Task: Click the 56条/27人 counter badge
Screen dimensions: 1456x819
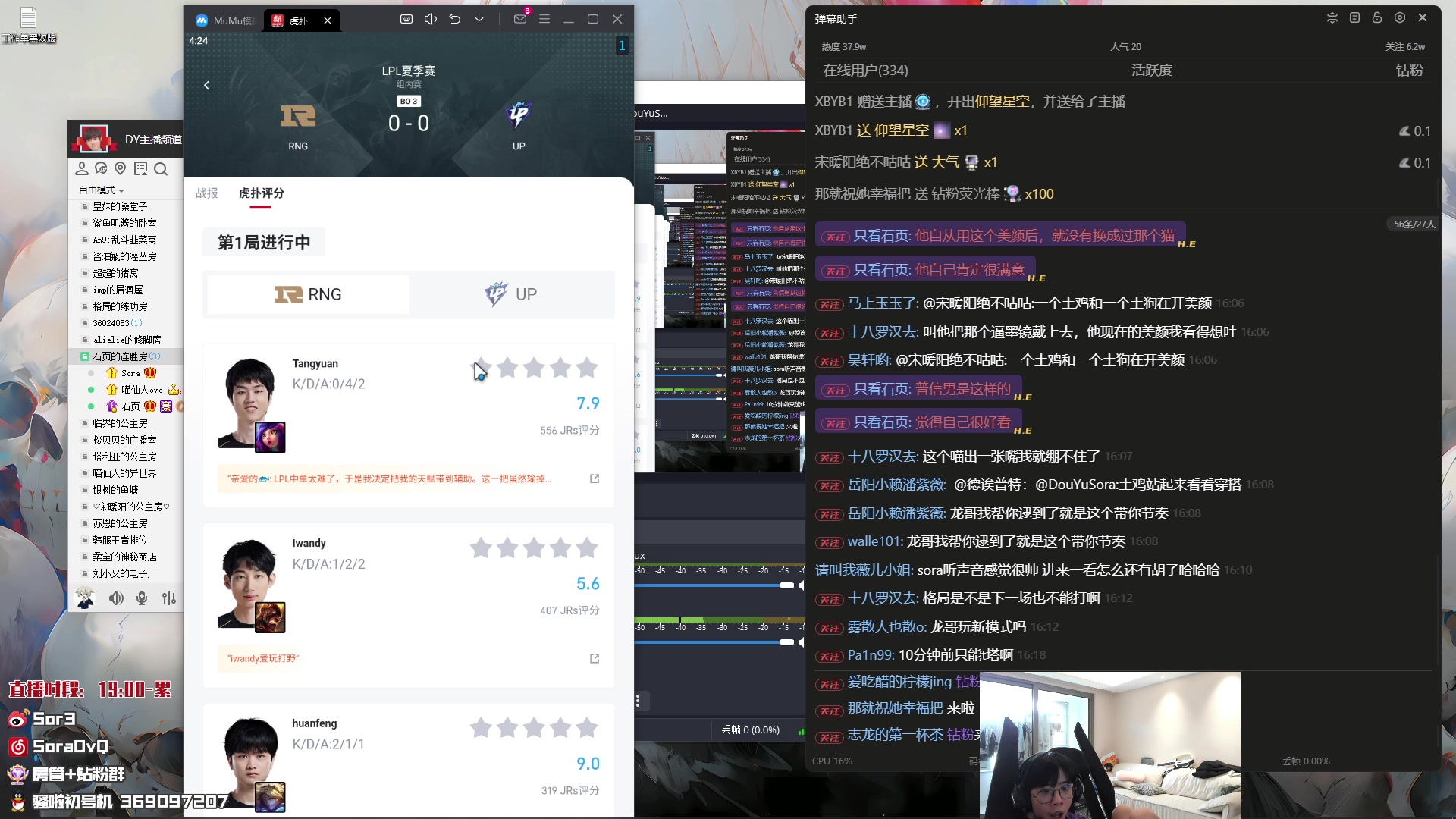Action: pyautogui.click(x=1414, y=224)
